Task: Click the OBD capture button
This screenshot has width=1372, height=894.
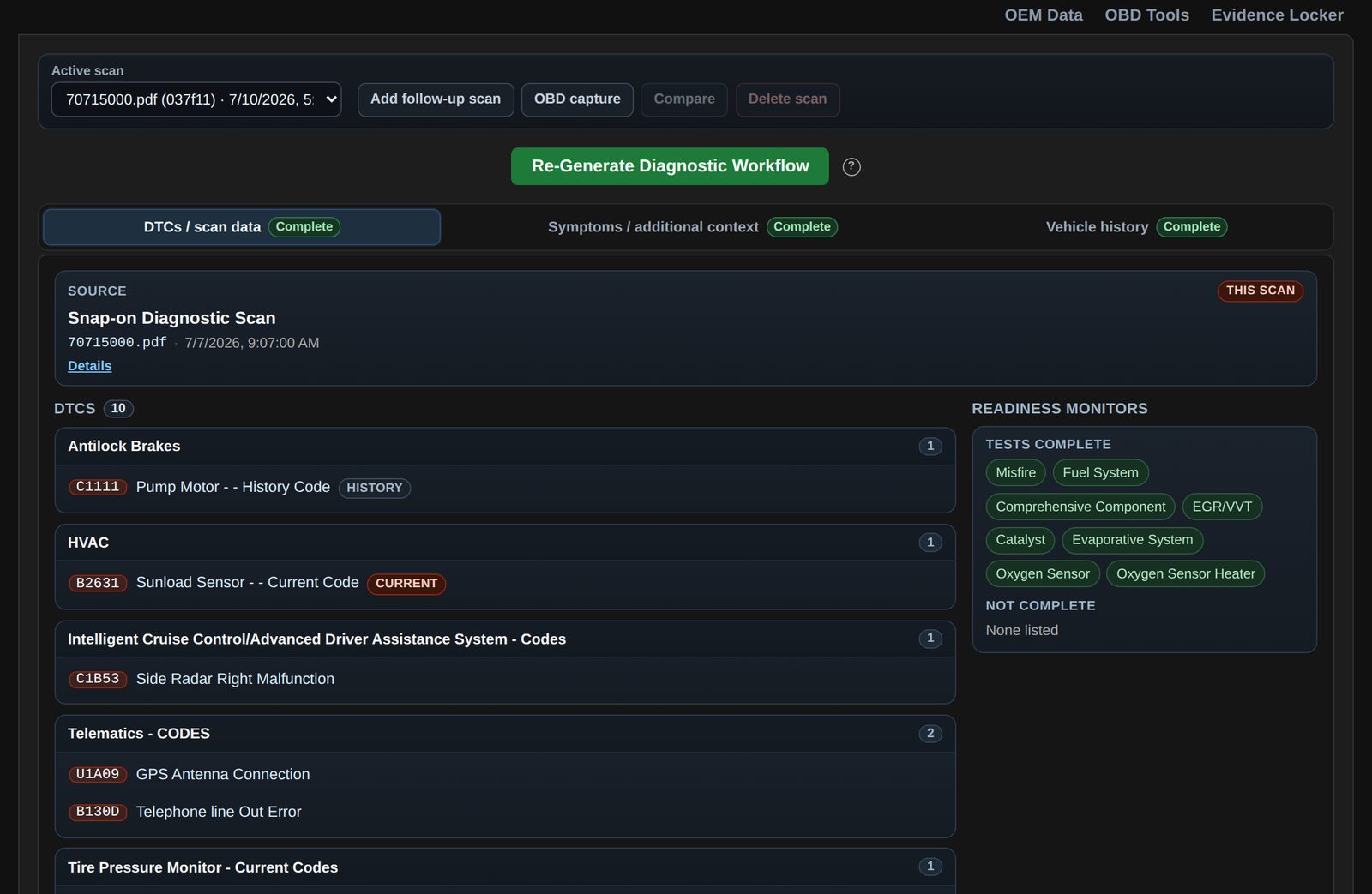Action: coord(577,99)
